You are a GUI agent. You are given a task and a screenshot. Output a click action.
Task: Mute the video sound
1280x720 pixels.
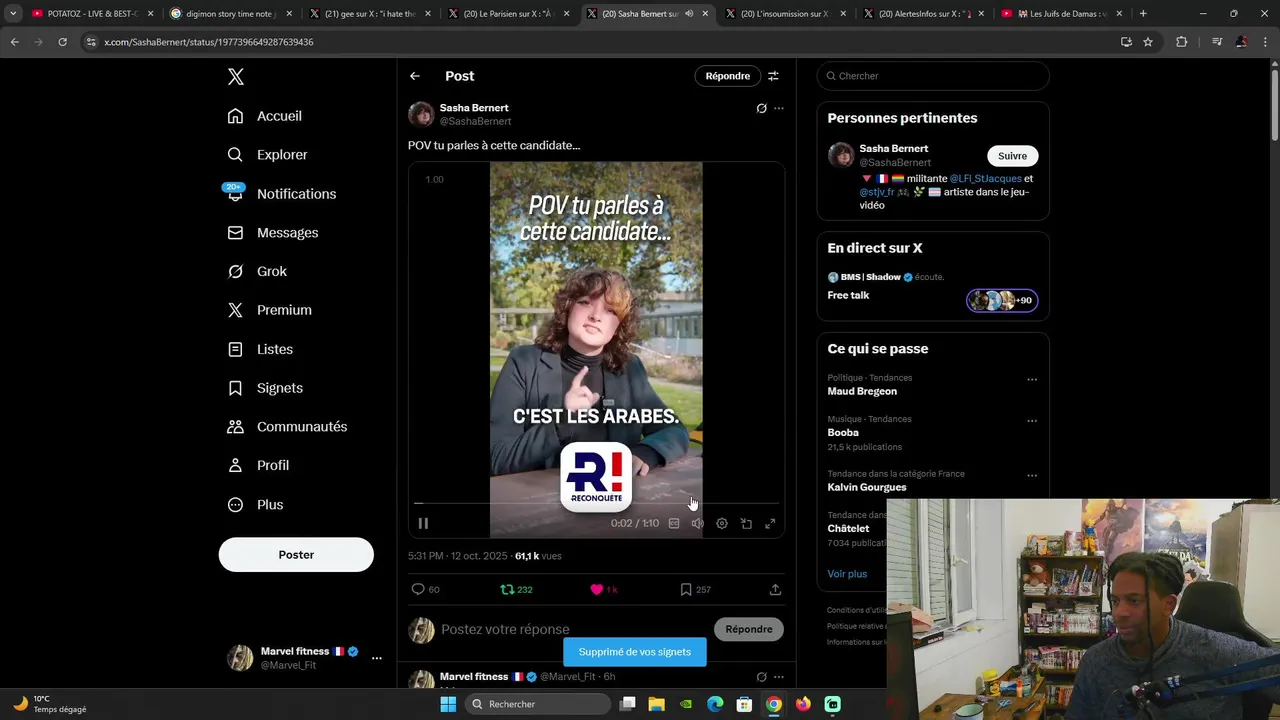pos(698,523)
